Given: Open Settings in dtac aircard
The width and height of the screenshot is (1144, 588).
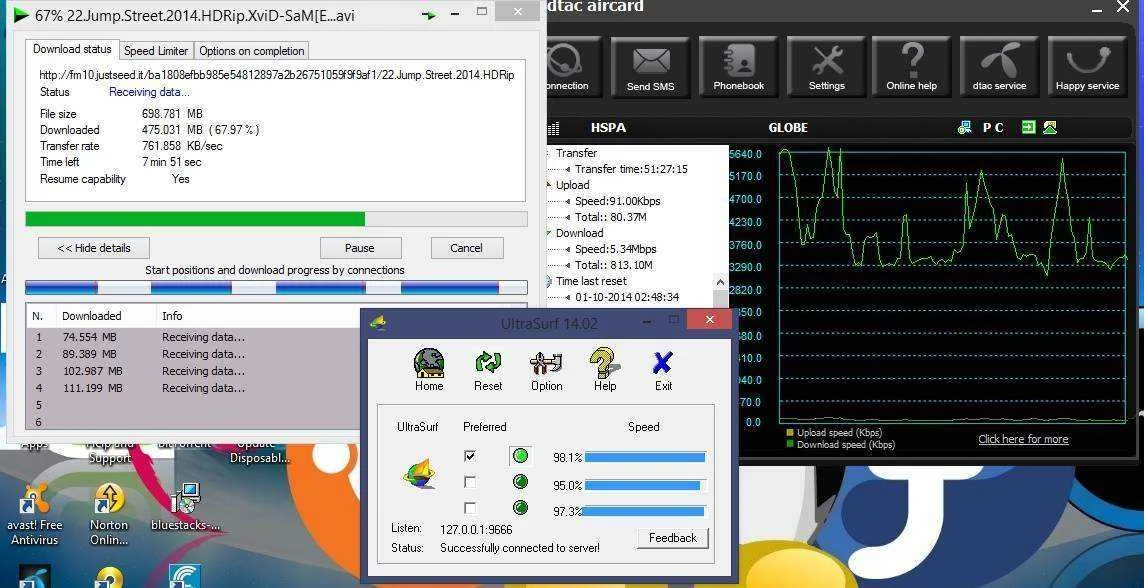Looking at the screenshot, I should pos(827,67).
